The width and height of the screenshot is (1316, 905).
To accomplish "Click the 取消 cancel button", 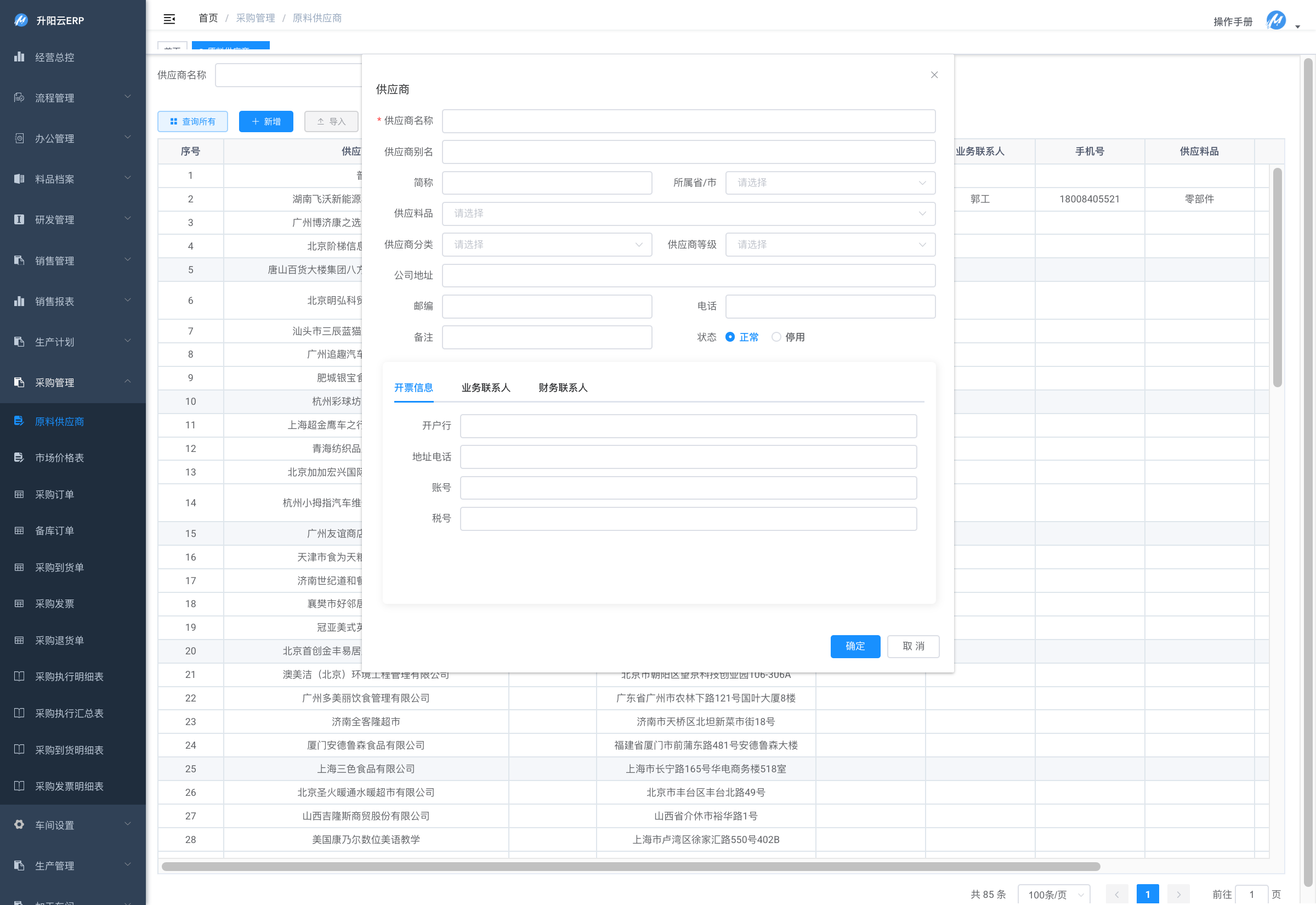I will click(912, 647).
